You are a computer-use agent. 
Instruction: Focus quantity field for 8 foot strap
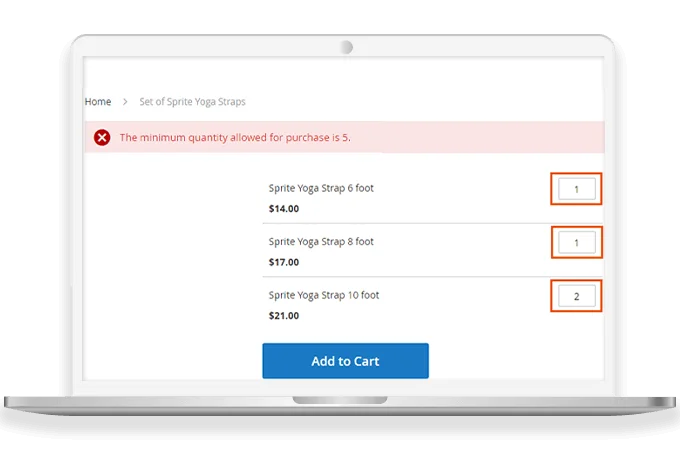click(x=576, y=242)
